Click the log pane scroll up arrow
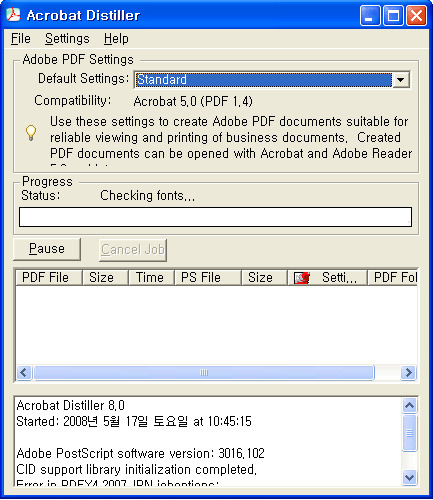This screenshot has height=500, width=433. [x=409, y=405]
